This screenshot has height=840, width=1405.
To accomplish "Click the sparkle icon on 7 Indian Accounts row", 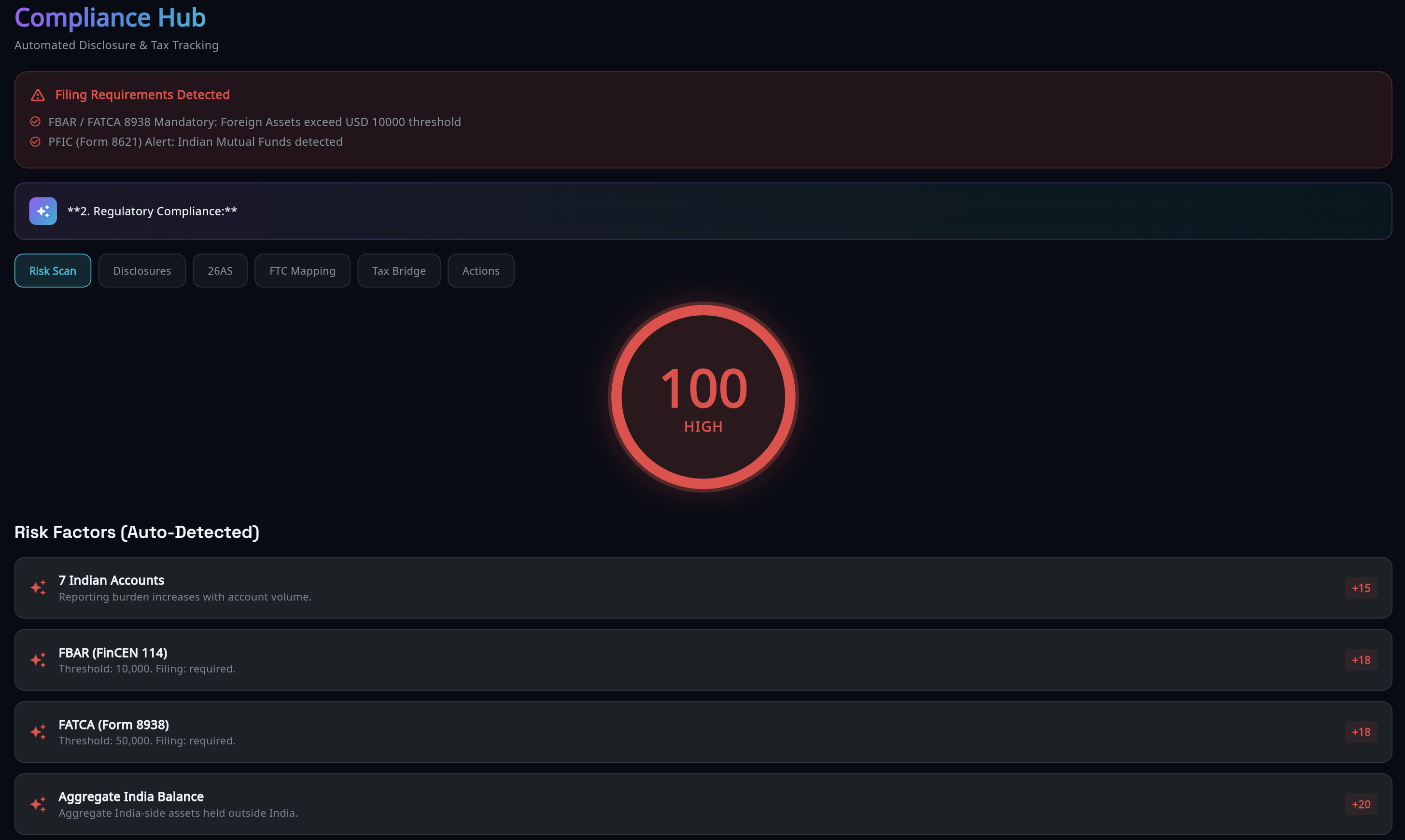I will pyautogui.click(x=38, y=588).
